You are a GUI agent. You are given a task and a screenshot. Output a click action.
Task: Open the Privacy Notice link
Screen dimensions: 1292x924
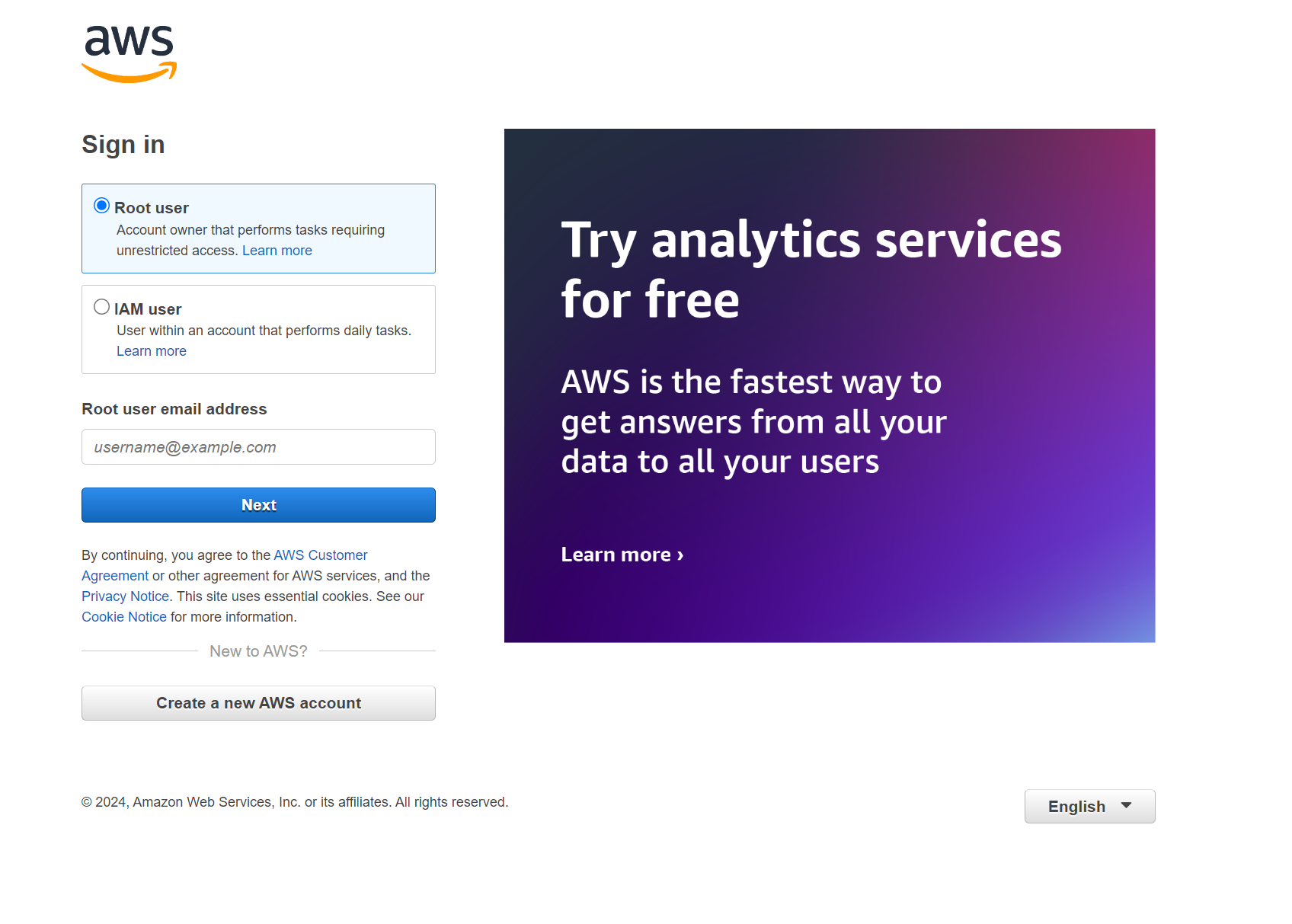(125, 596)
